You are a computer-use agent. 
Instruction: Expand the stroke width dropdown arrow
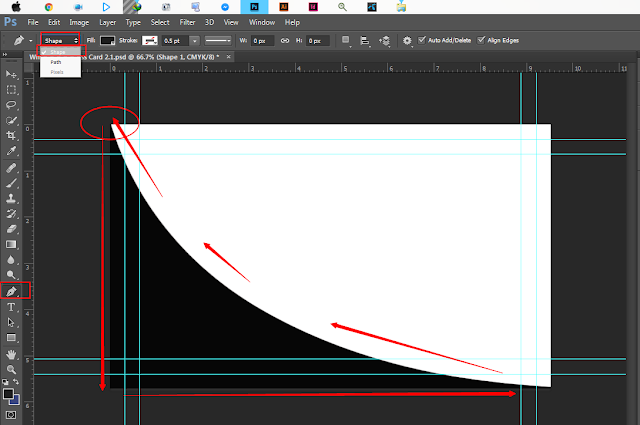click(195, 40)
